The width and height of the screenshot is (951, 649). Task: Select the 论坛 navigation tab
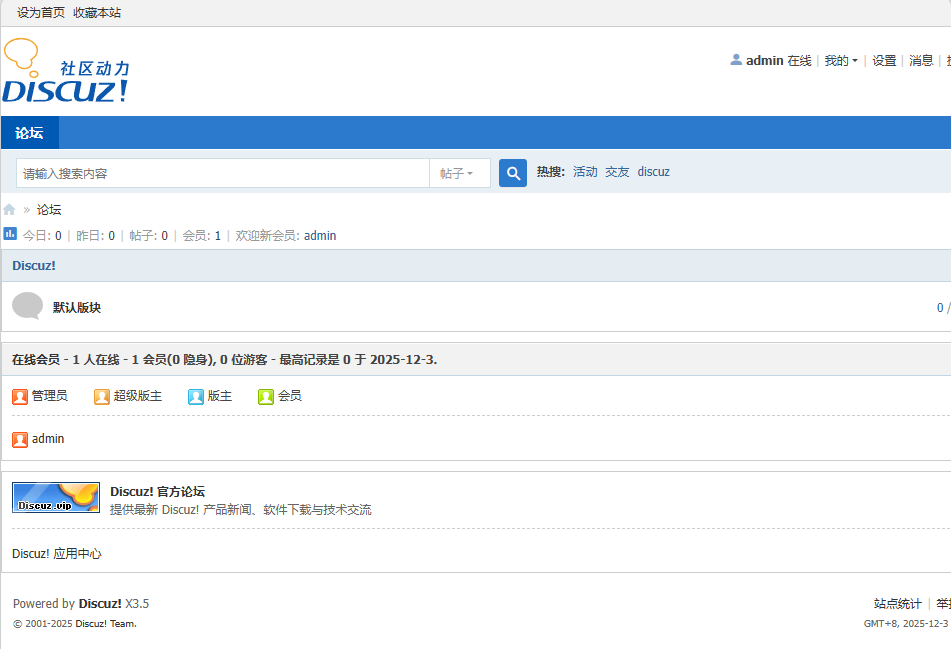[x=29, y=133]
